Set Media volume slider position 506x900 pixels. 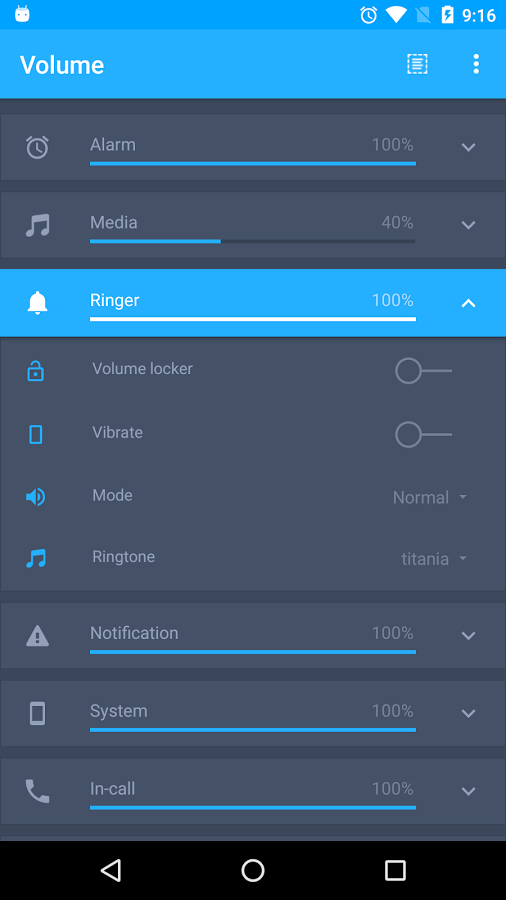click(x=252, y=241)
